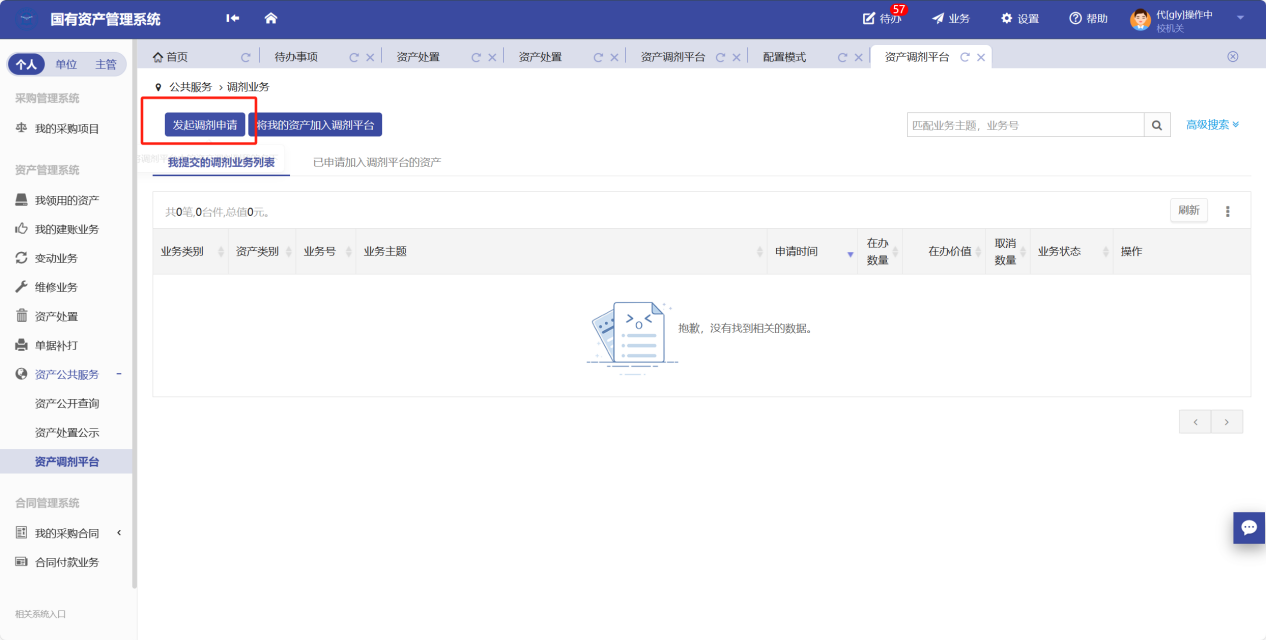Switch to the 主管 view toggle
This screenshot has height=640, width=1266.
pyautogui.click(x=106, y=65)
